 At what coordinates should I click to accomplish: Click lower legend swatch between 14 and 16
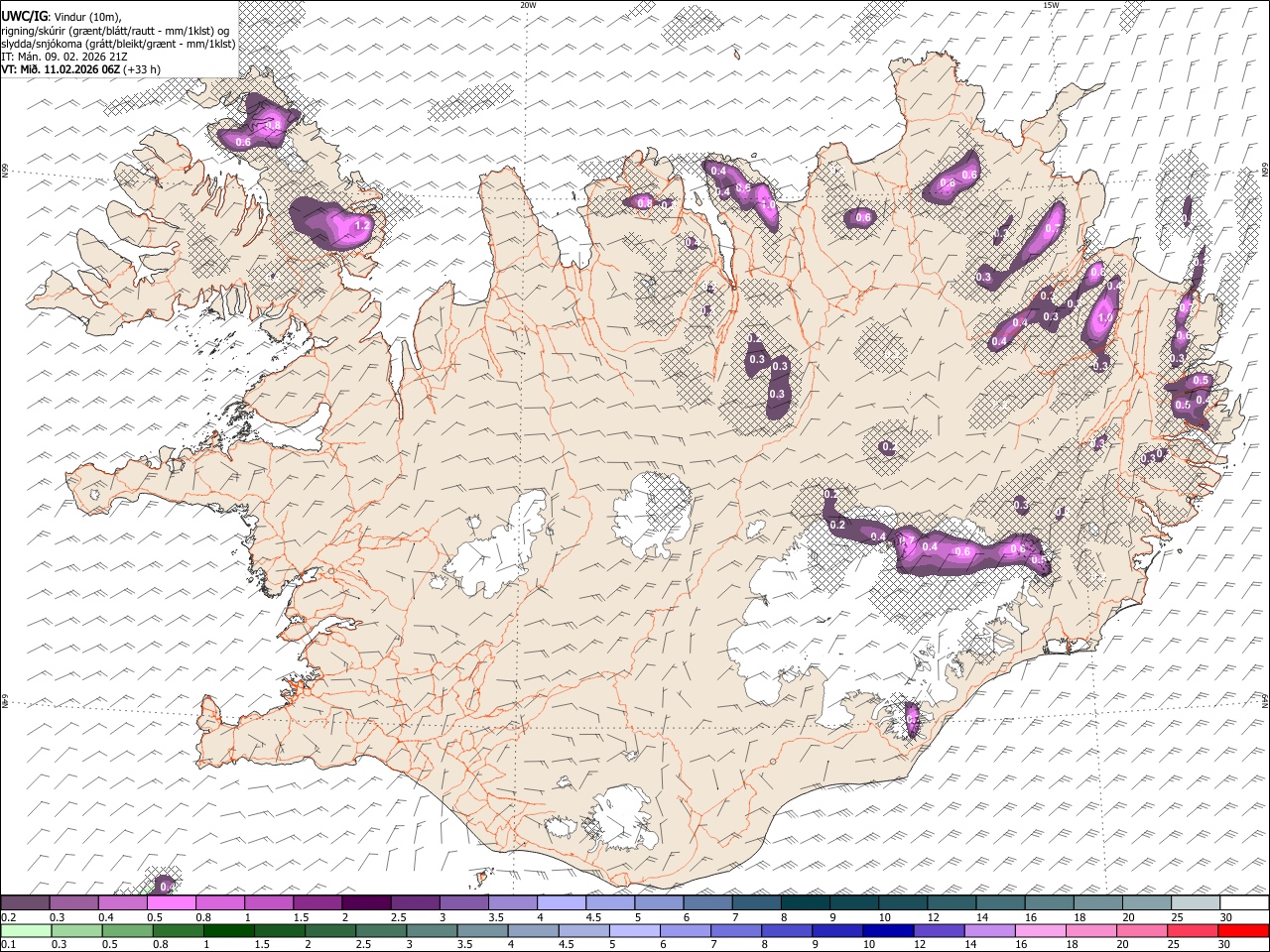coord(990,931)
